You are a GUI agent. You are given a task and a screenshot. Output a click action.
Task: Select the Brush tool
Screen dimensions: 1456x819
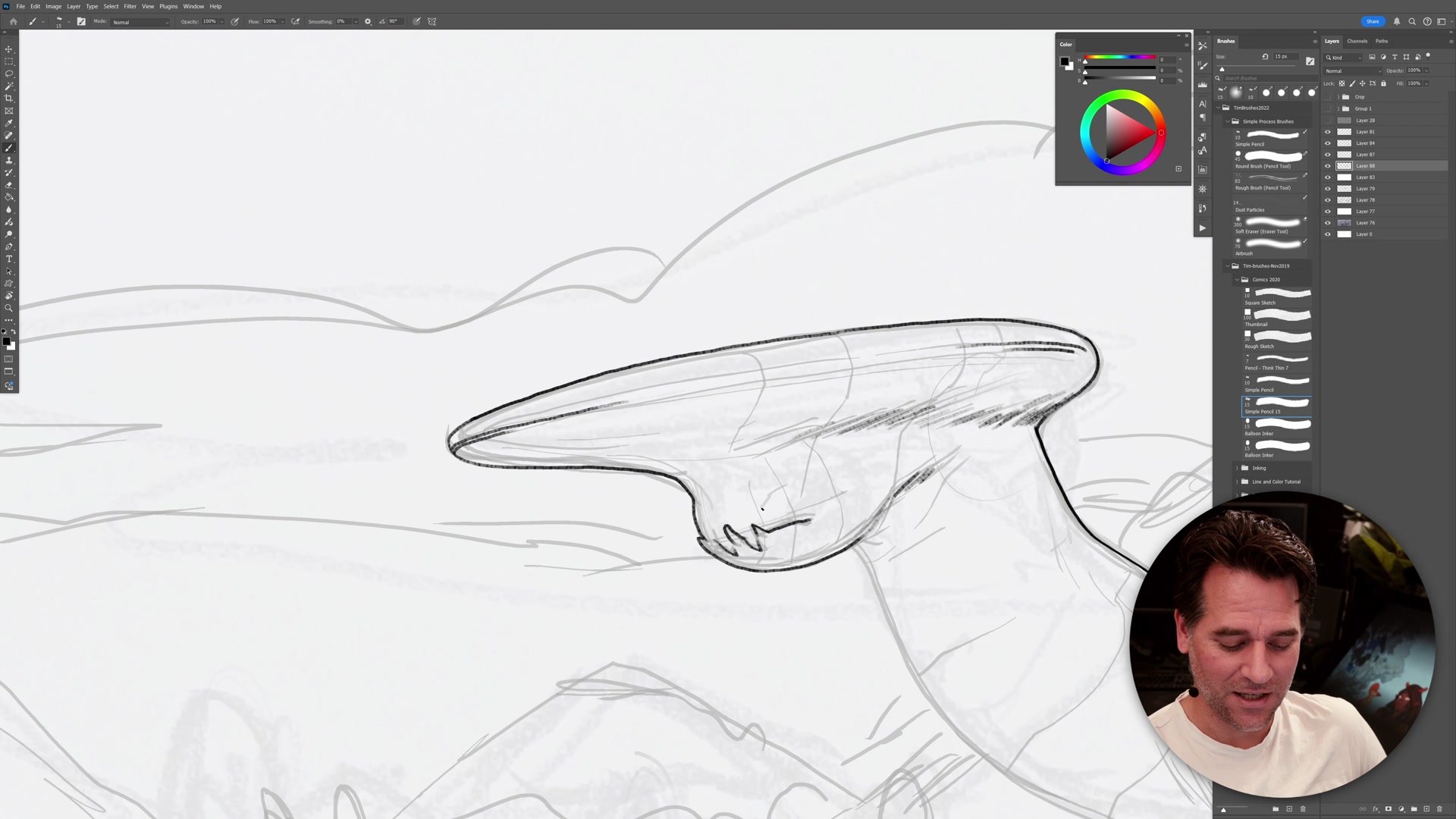click(9, 146)
